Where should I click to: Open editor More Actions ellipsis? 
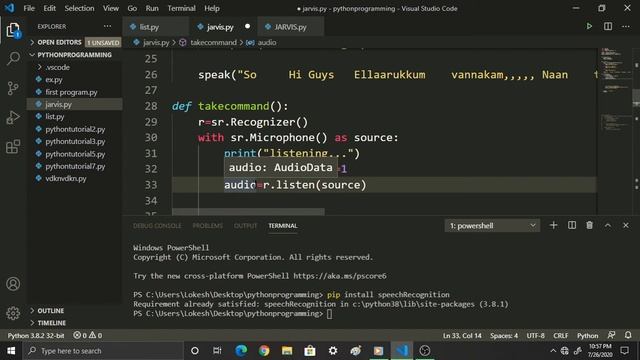626,27
